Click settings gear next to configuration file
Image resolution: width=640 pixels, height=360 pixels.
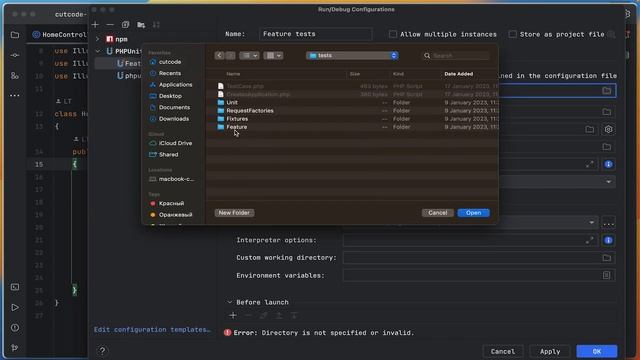(x=608, y=129)
